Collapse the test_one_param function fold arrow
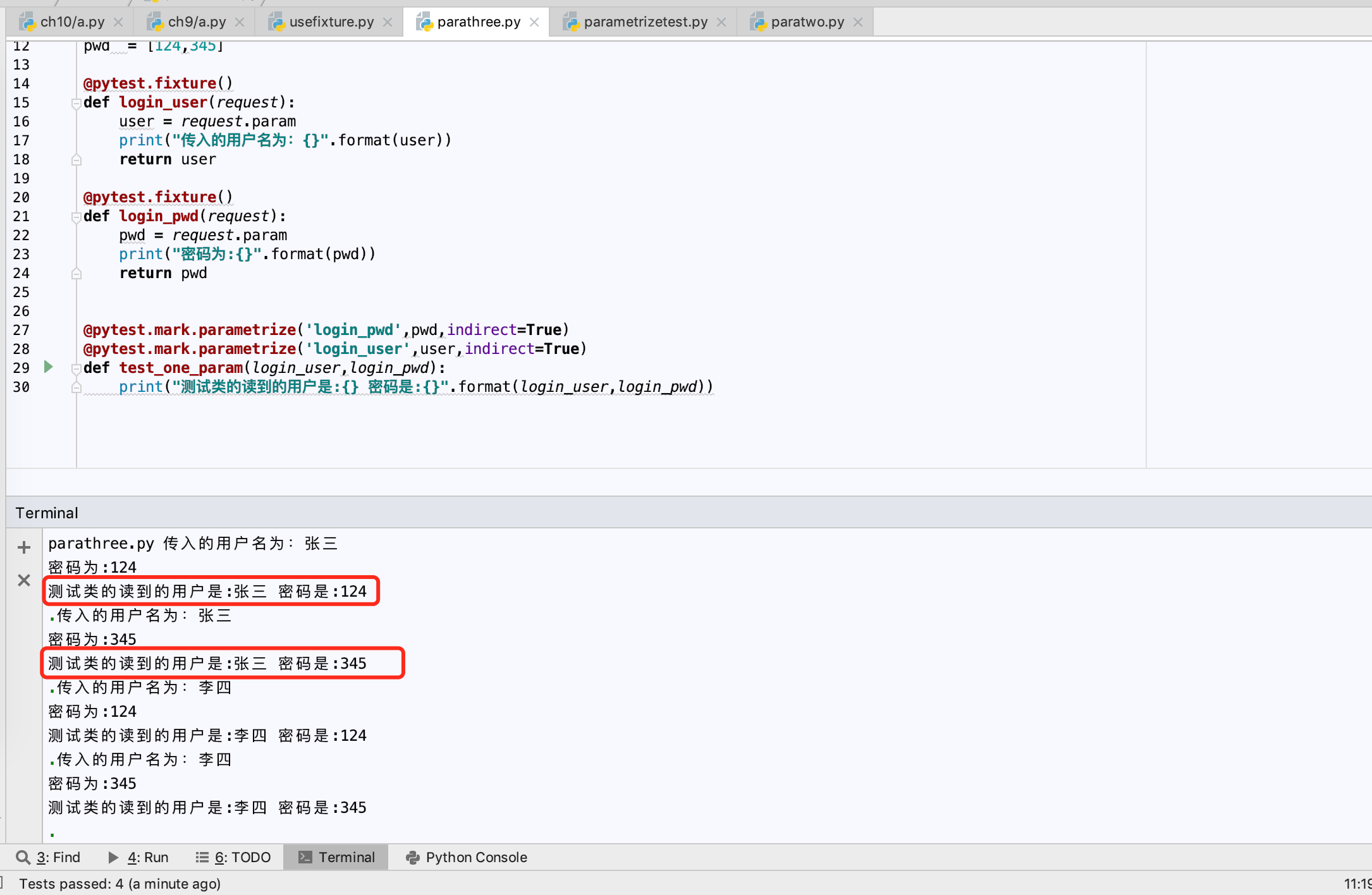The height and width of the screenshot is (895, 1372). coord(76,367)
